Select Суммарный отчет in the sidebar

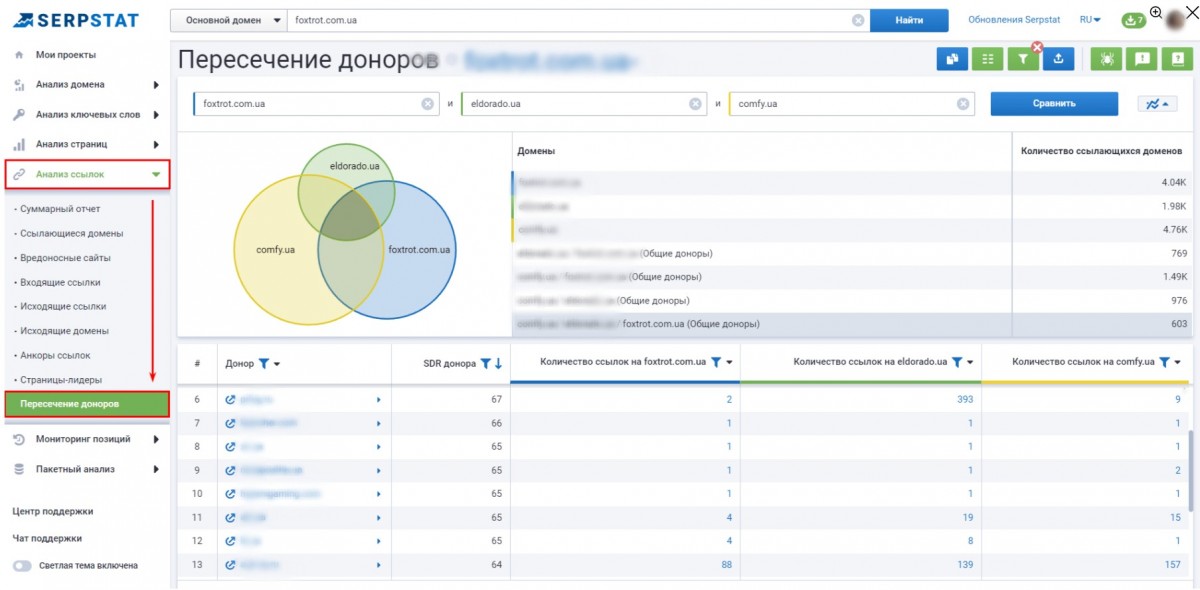click(x=60, y=209)
